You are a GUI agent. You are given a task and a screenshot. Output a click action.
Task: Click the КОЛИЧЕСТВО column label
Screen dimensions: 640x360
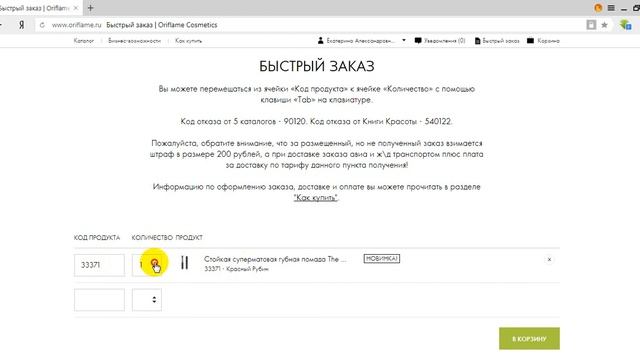click(152, 238)
